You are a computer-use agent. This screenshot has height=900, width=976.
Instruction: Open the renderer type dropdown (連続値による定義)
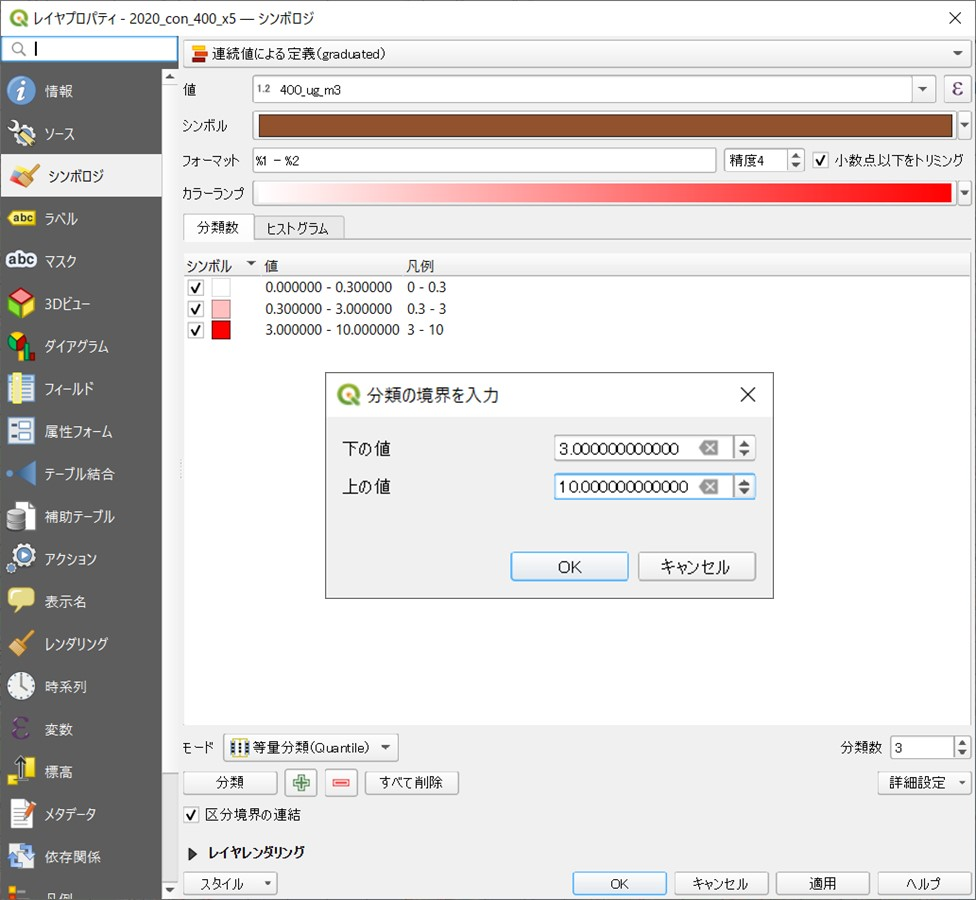(x=577, y=54)
